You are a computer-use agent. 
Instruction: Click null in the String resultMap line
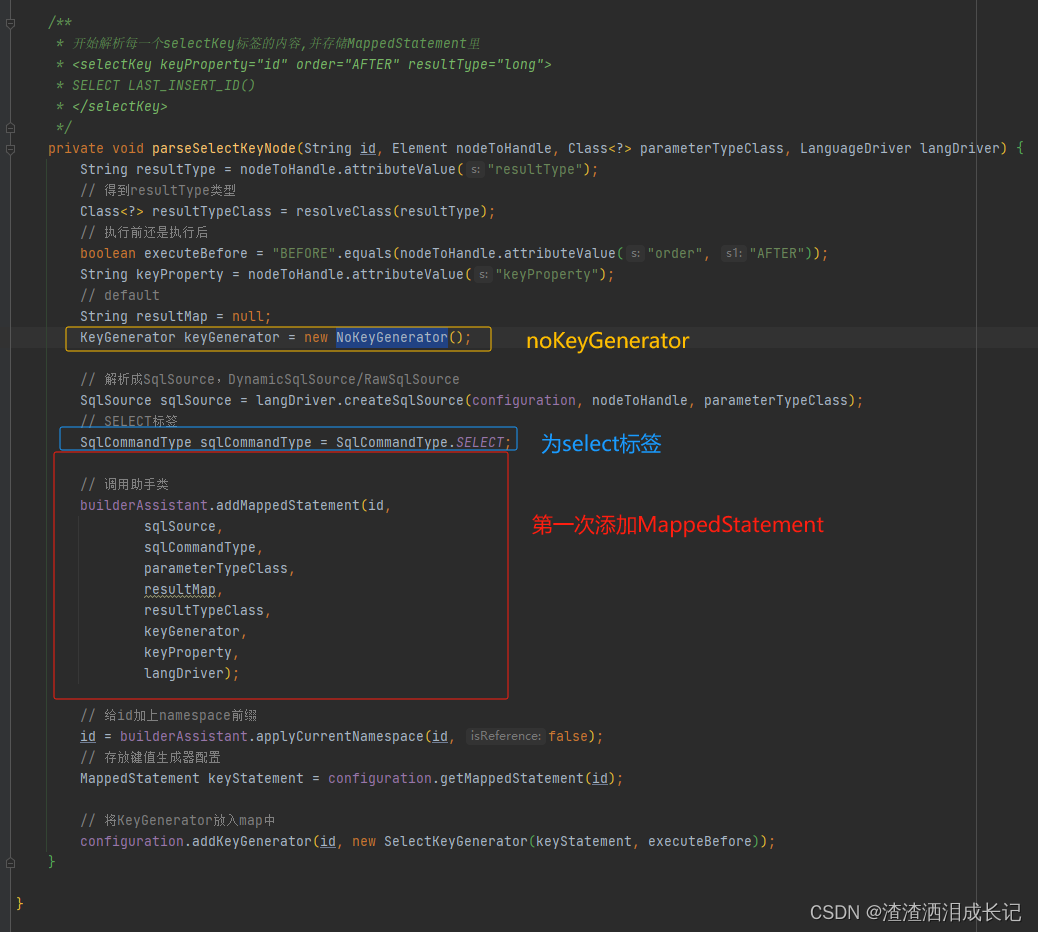pos(248,316)
